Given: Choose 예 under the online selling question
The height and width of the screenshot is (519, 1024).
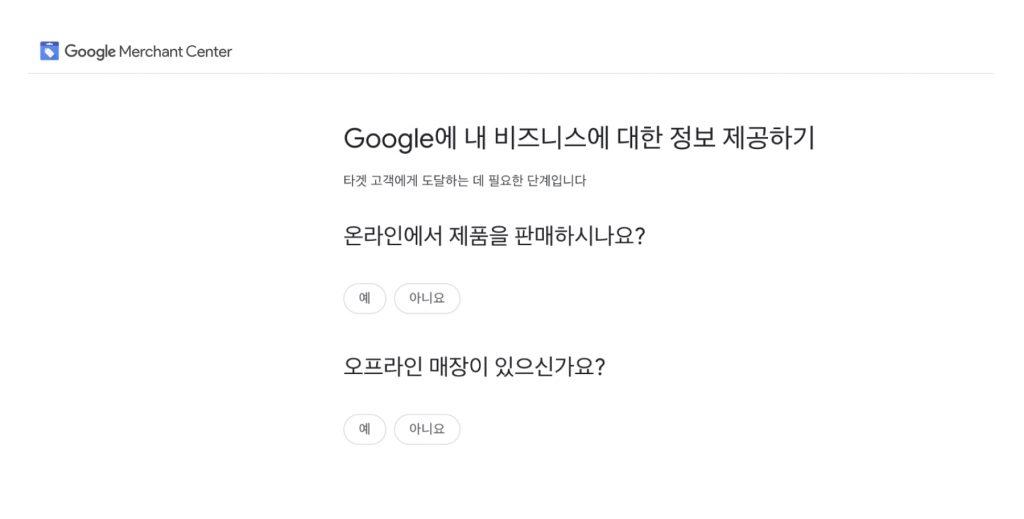Looking at the screenshot, I should pos(364,298).
